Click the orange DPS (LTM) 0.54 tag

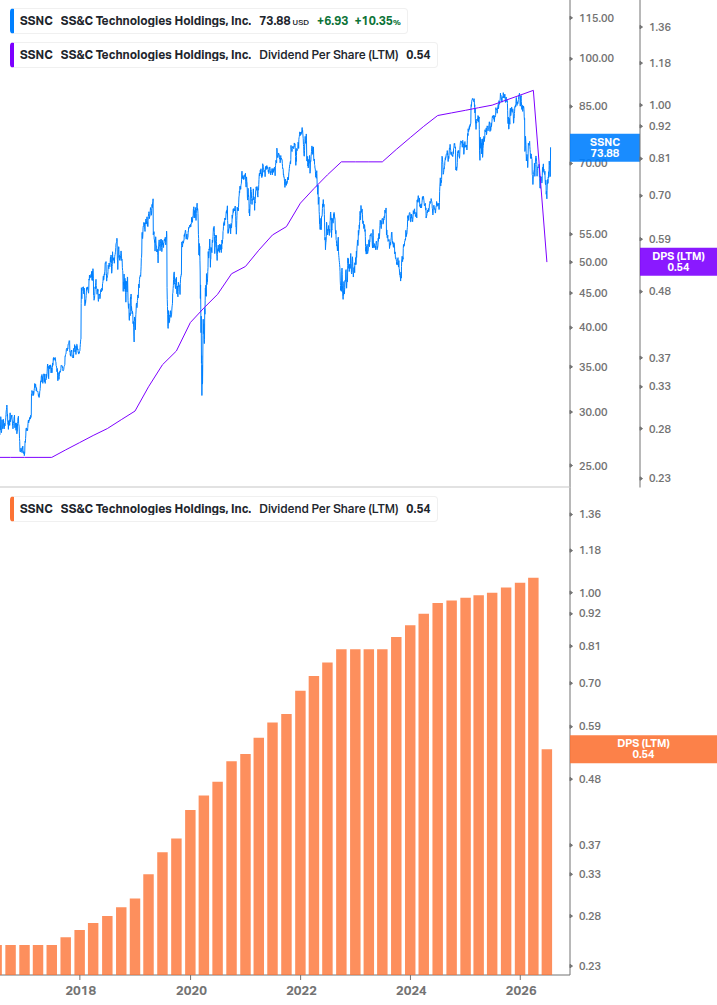point(643,749)
